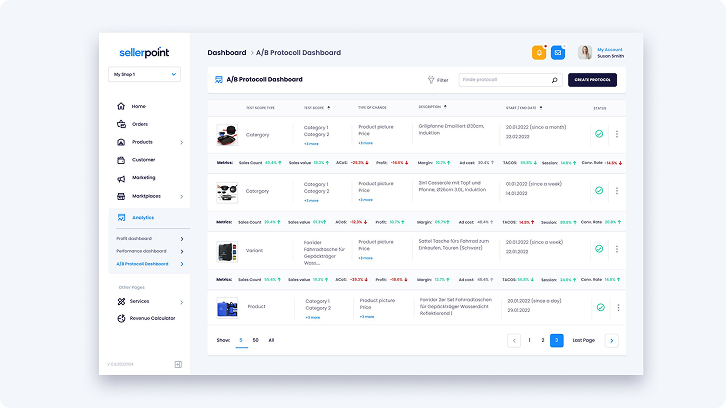The width and height of the screenshot is (726, 408).
Task: Open the Revenue Calculator menu item
Action: coord(152,319)
